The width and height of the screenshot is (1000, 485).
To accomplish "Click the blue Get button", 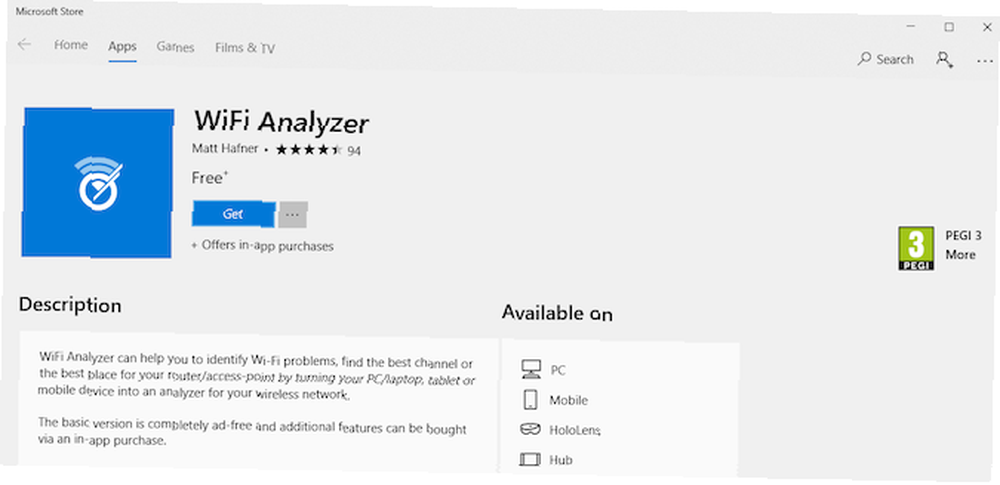I will [233, 214].
